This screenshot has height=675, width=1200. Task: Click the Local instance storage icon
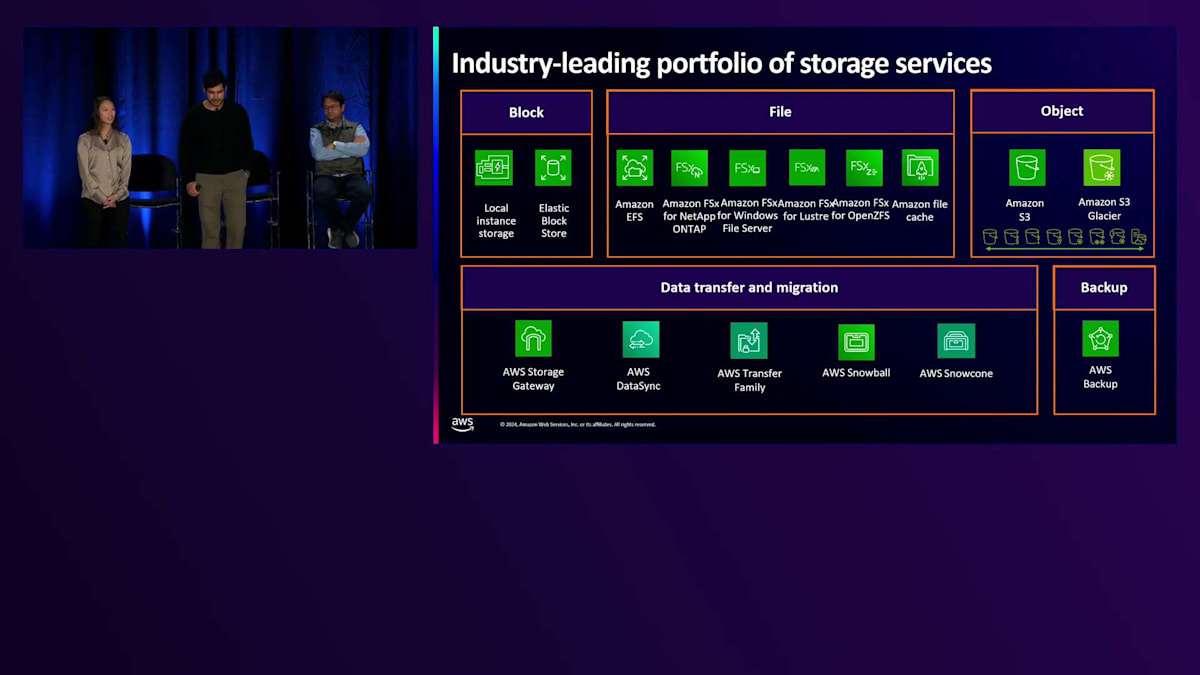pos(494,168)
